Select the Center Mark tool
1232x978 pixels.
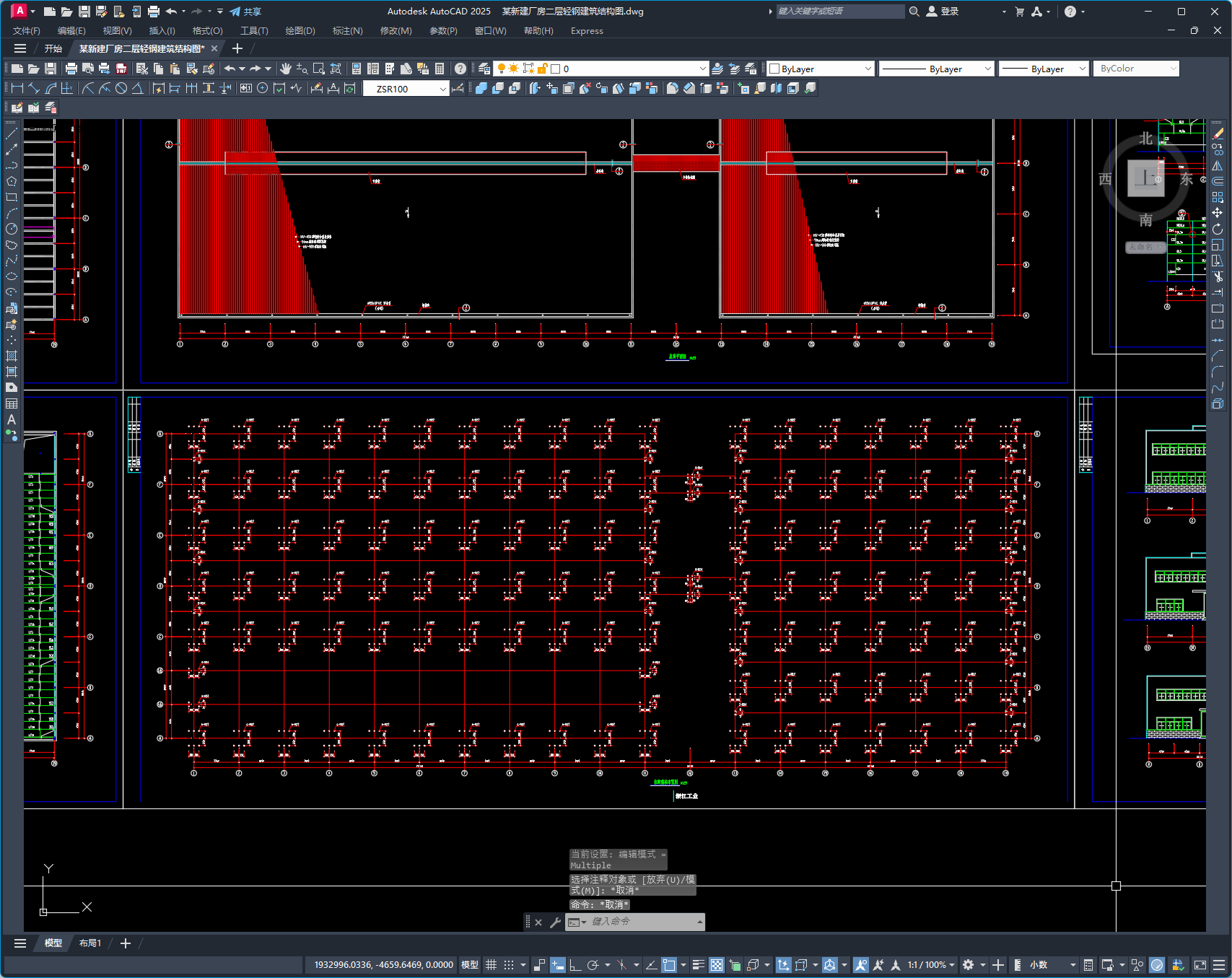pos(263,88)
